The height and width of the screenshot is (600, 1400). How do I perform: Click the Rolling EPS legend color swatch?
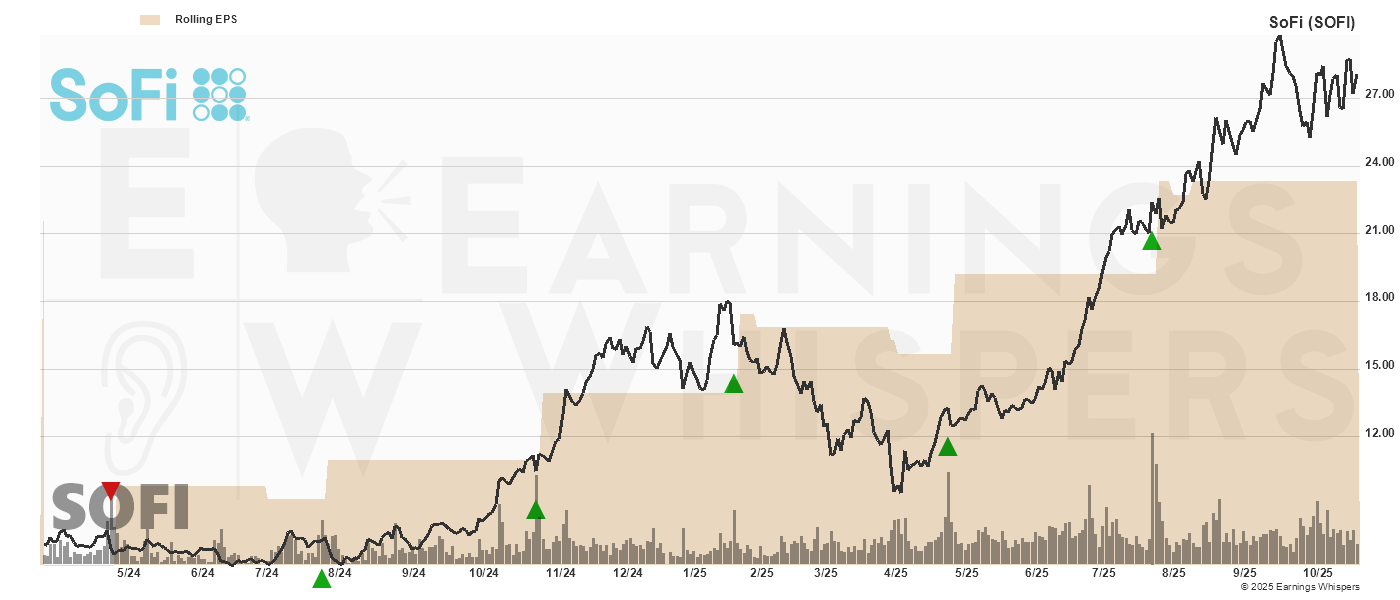click(150, 19)
